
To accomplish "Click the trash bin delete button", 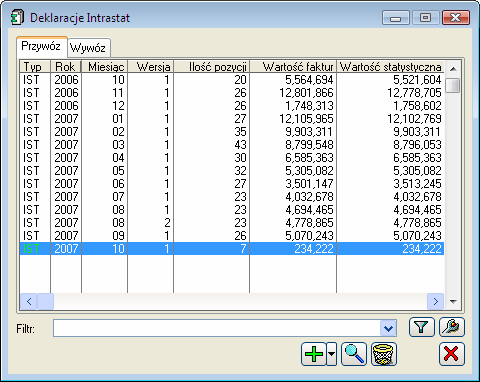I will [x=383, y=354].
